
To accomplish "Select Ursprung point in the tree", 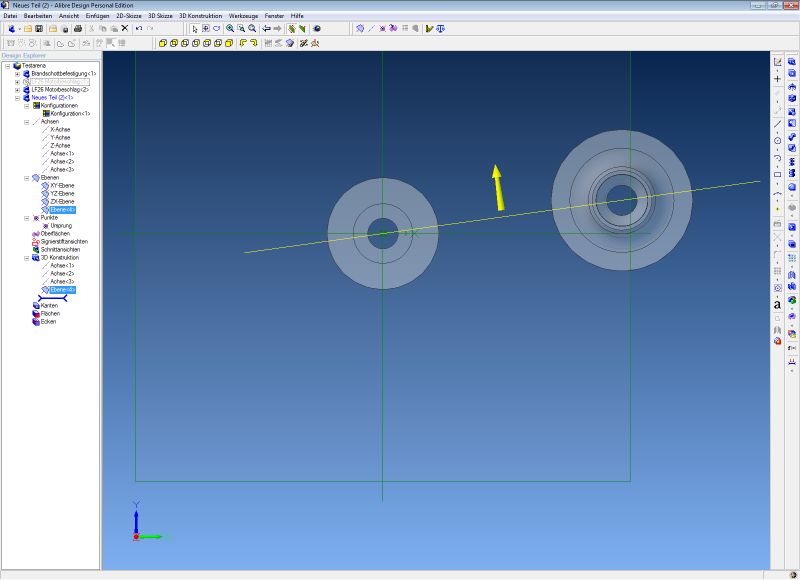I will coord(61,226).
